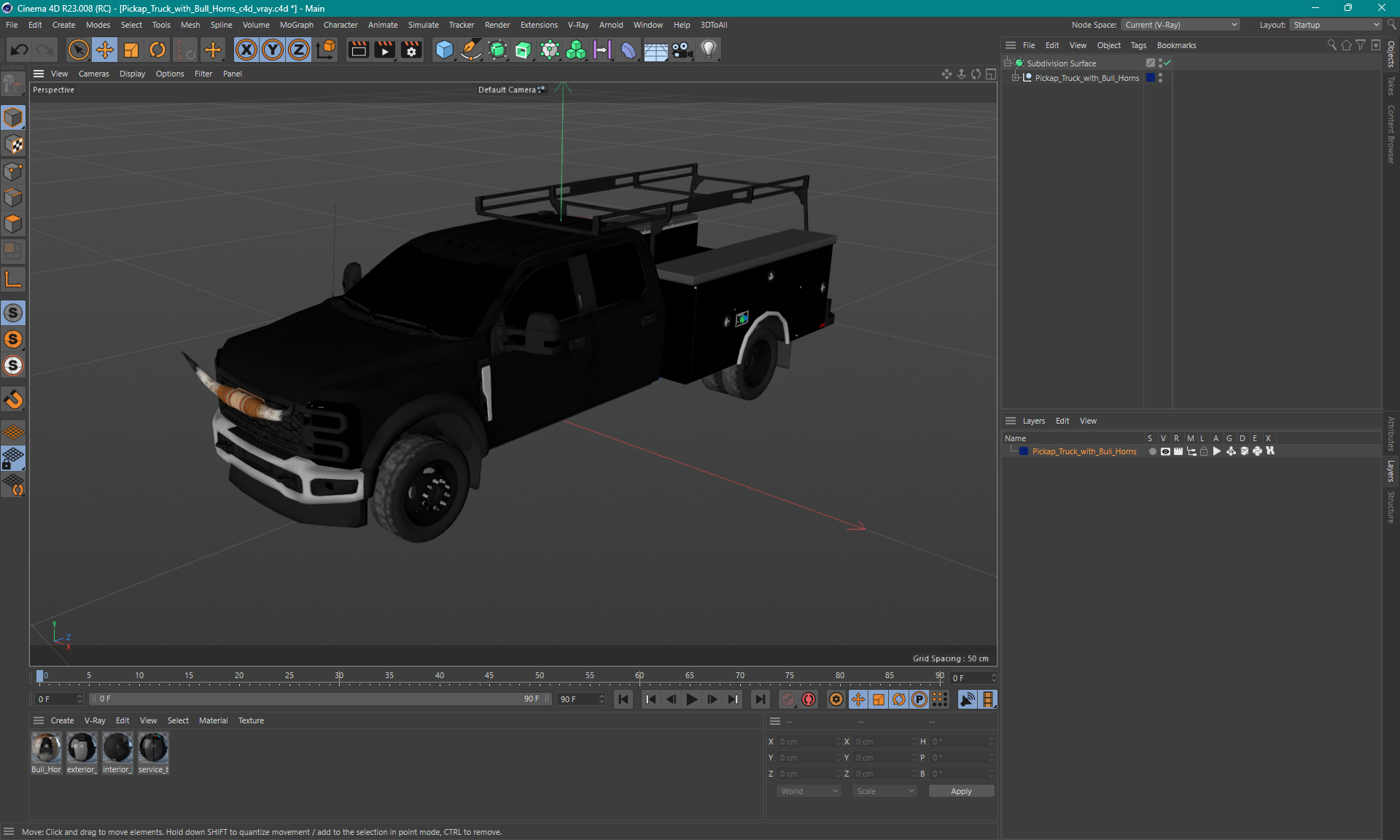Viewport: 1400px width, 840px height.
Task: Add a Volume Builder object
Action: point(576,50)
